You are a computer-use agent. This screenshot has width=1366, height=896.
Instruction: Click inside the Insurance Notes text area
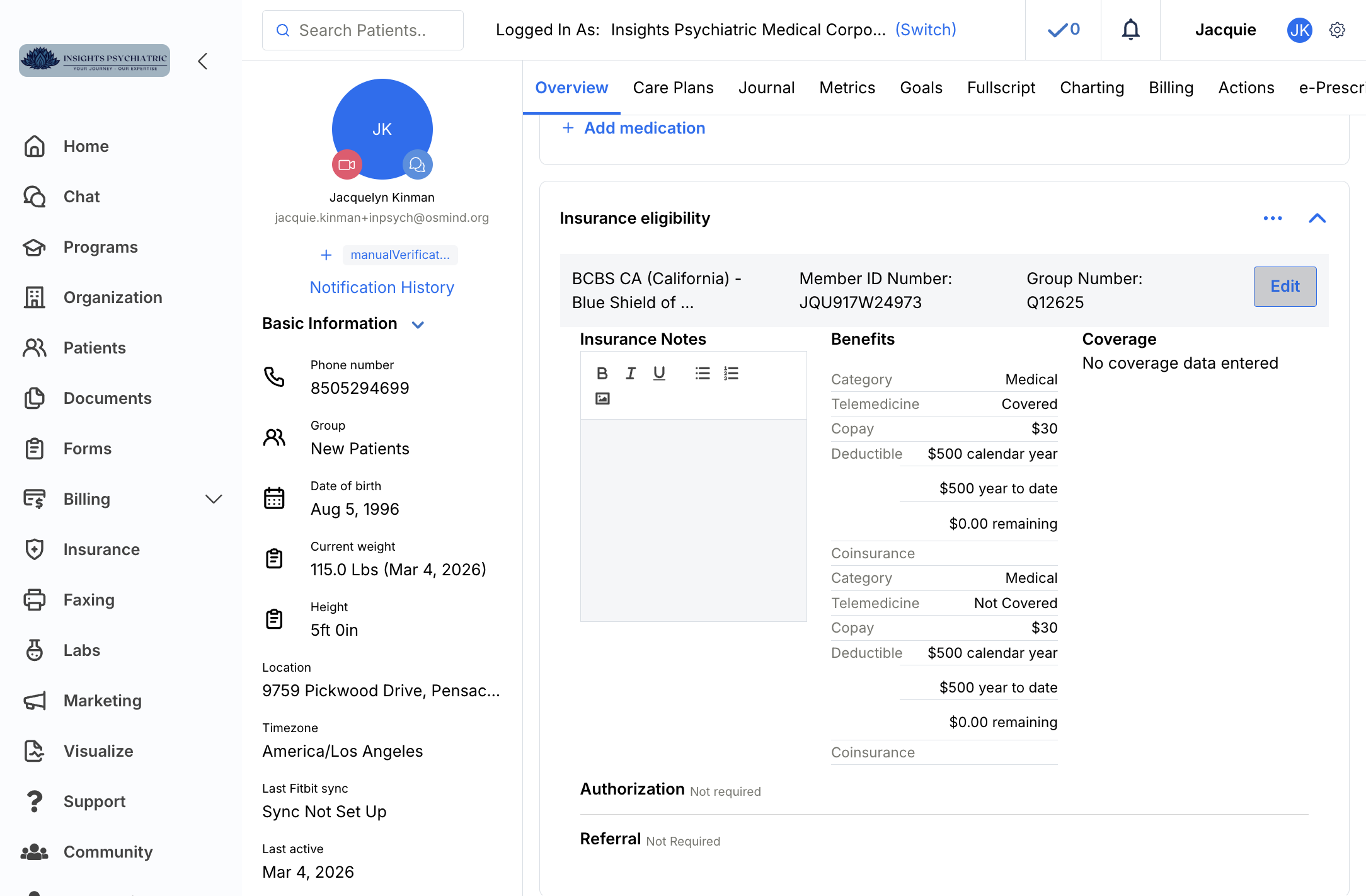(x=693, y=520)
